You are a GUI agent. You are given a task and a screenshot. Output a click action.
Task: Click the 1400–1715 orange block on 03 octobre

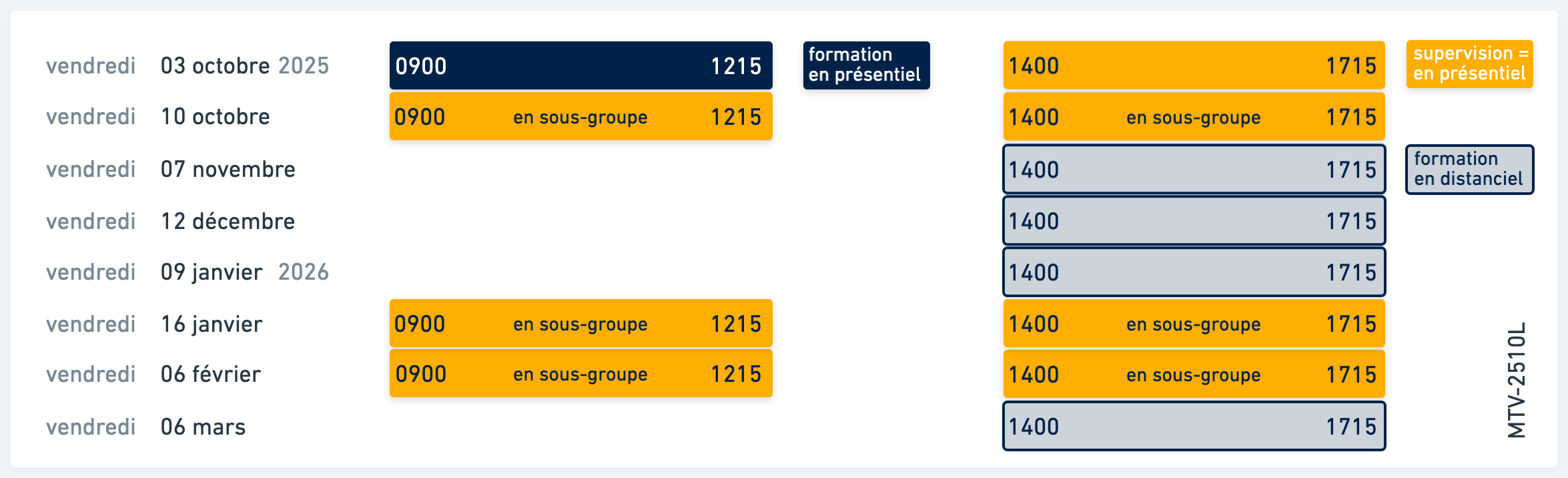(x=1194, y=65)
